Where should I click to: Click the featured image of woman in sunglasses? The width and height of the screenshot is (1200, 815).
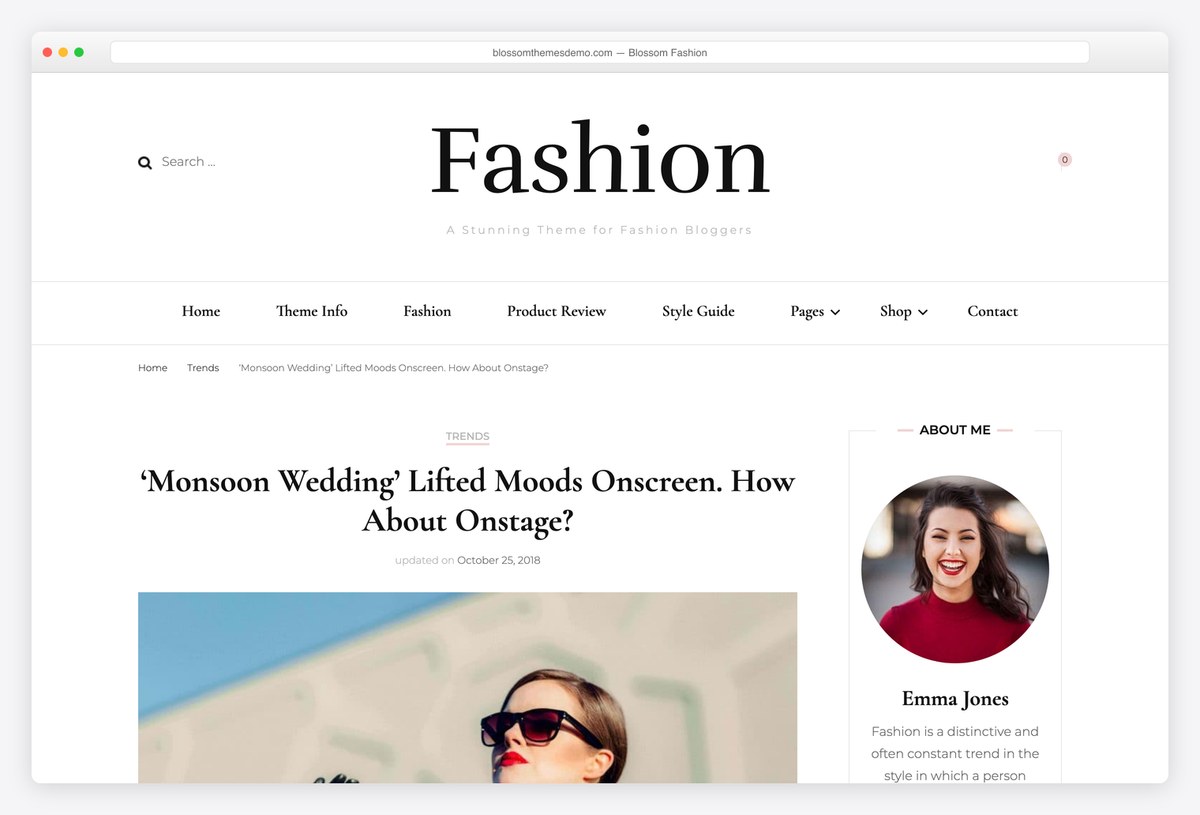coord(467,687)
